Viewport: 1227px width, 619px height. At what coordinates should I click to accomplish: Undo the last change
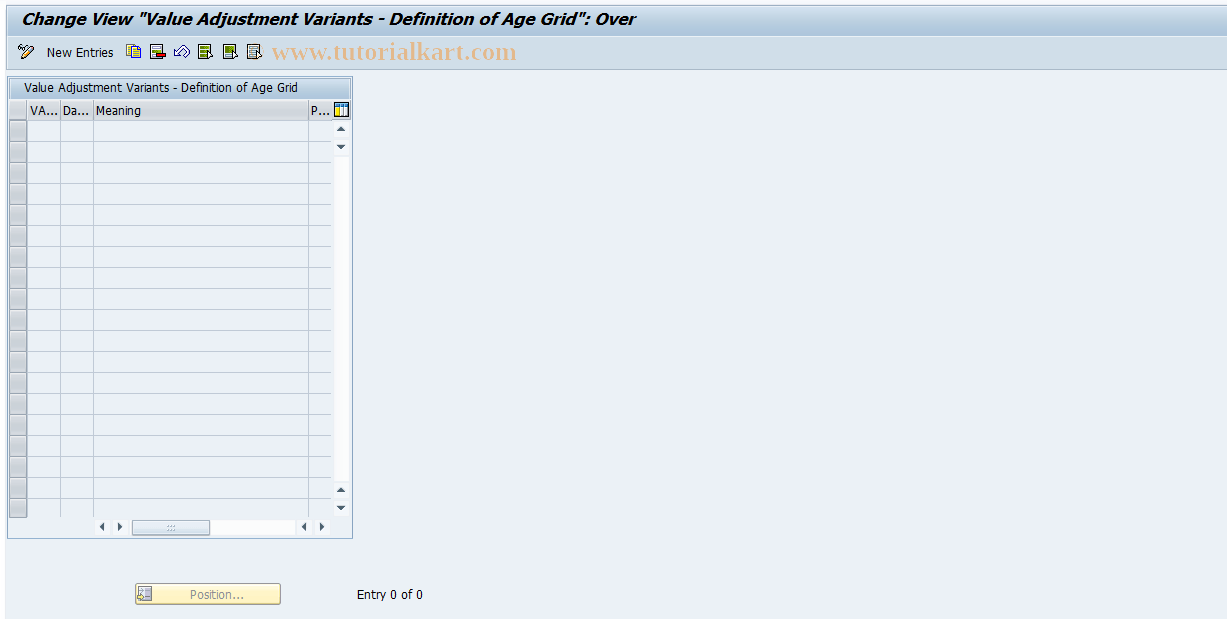click(181, 51)
